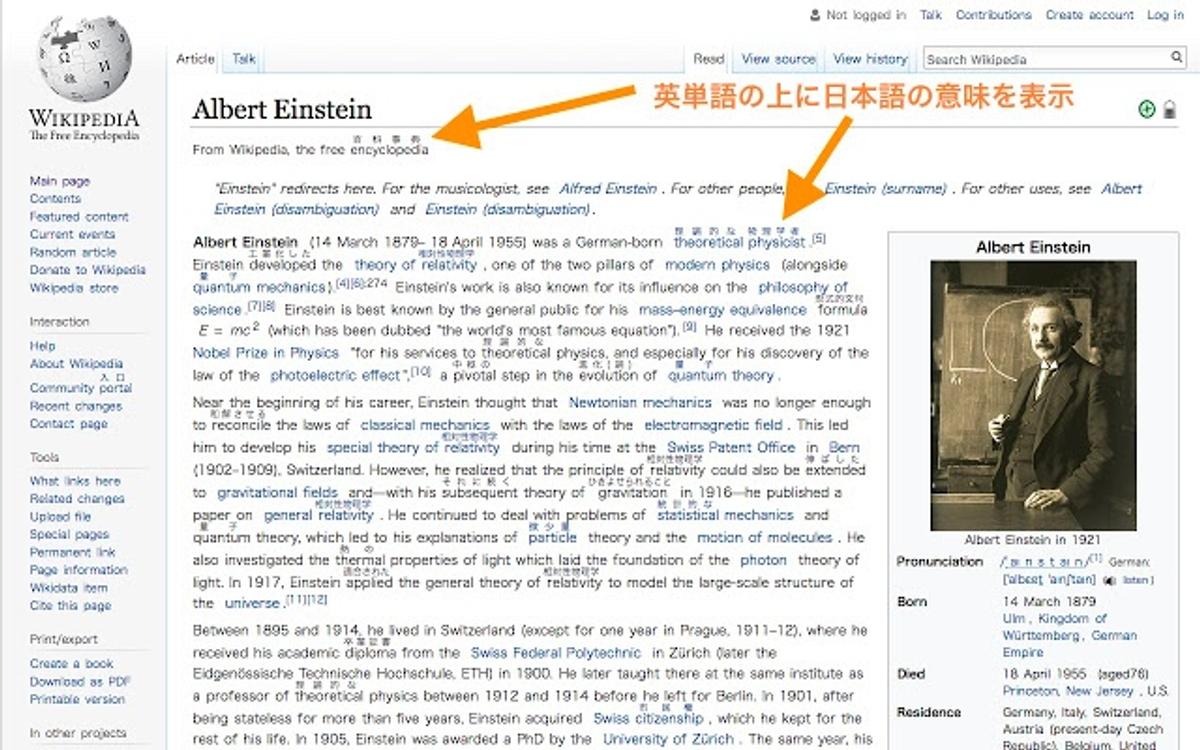This screenshot has width=1200, height=750.
Task: Open the modern physics link
Action: [717, 265]
